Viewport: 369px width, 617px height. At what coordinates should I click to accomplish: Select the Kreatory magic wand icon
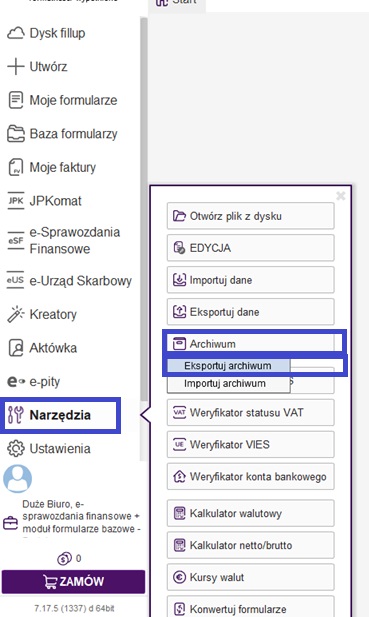(x=16, y=314)
